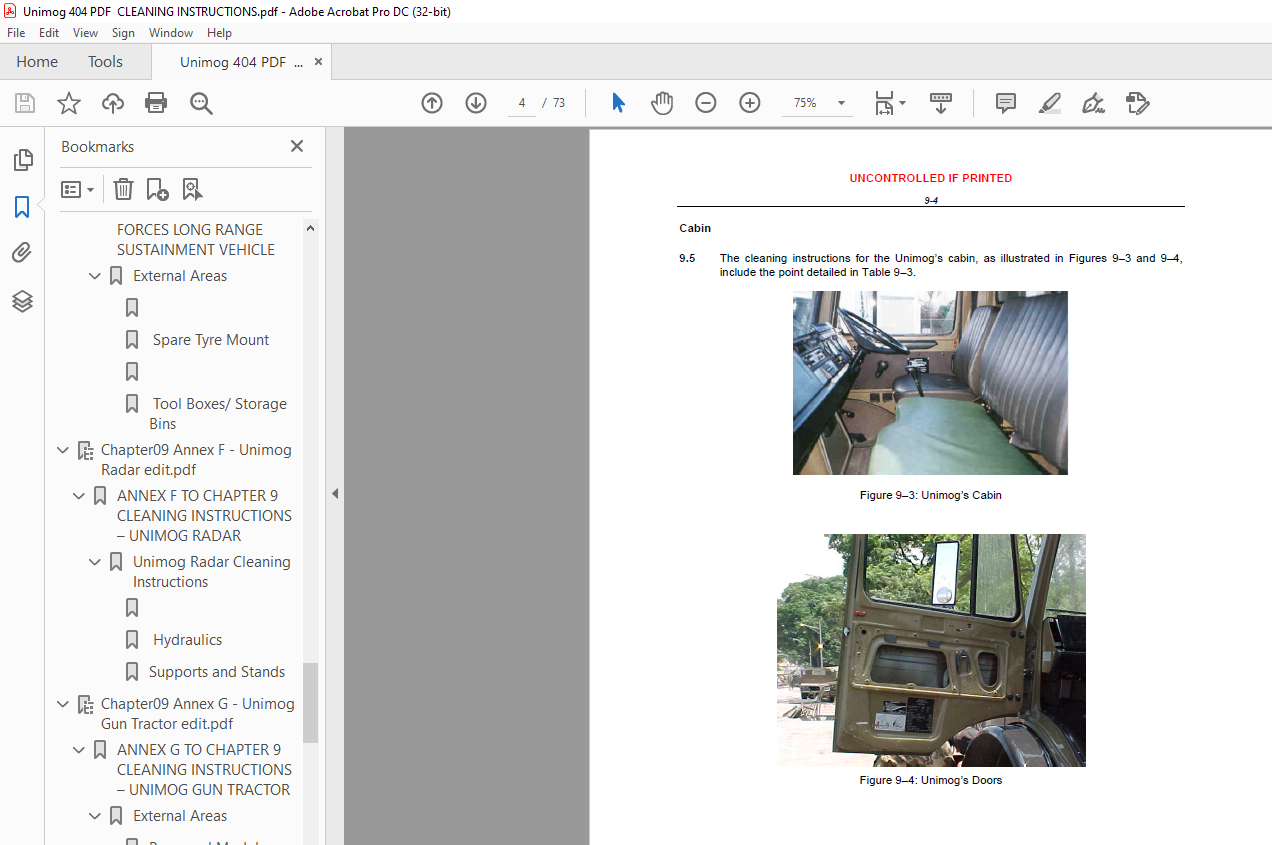Switch to the Home tab
This screenshot has height=845, width=1272.
point(37,62)
